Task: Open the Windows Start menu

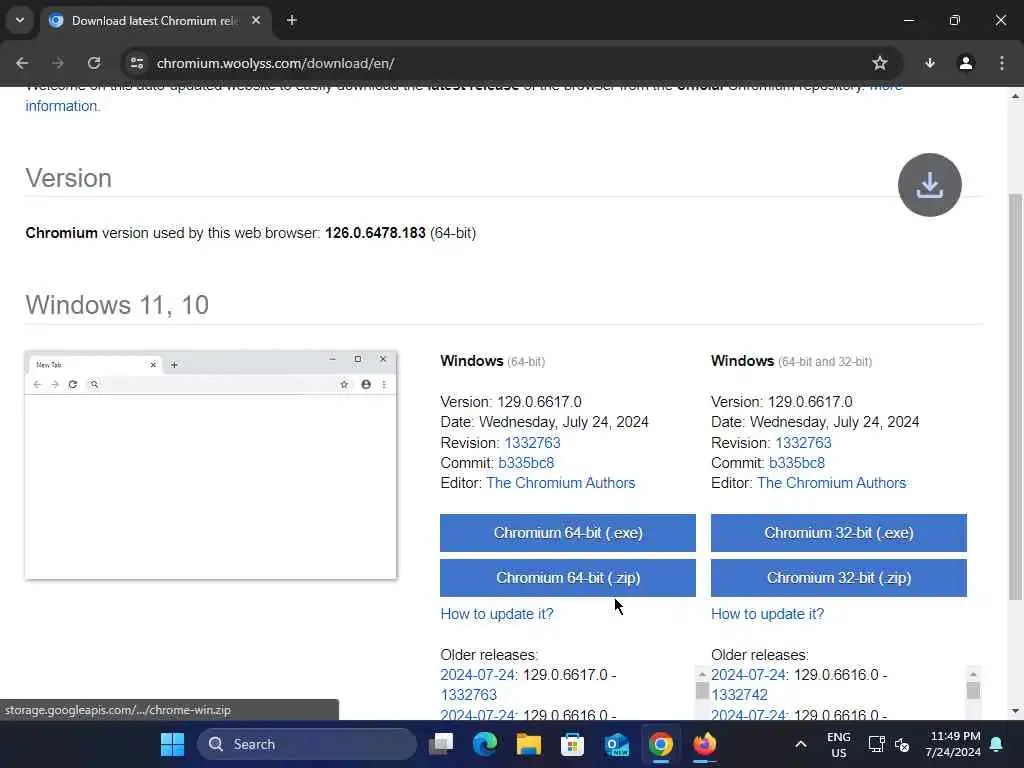Action: point(172,744)
